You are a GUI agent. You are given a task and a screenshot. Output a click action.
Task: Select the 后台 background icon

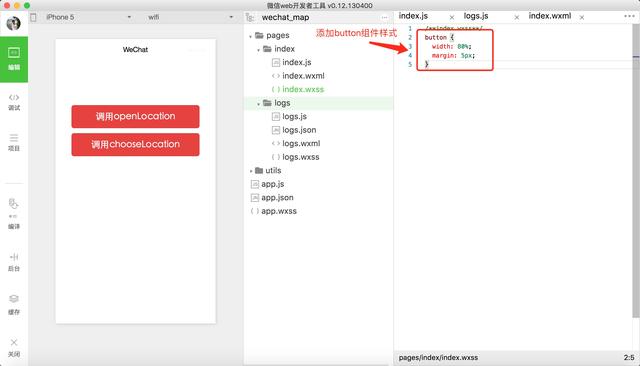(x=14, y=262)
